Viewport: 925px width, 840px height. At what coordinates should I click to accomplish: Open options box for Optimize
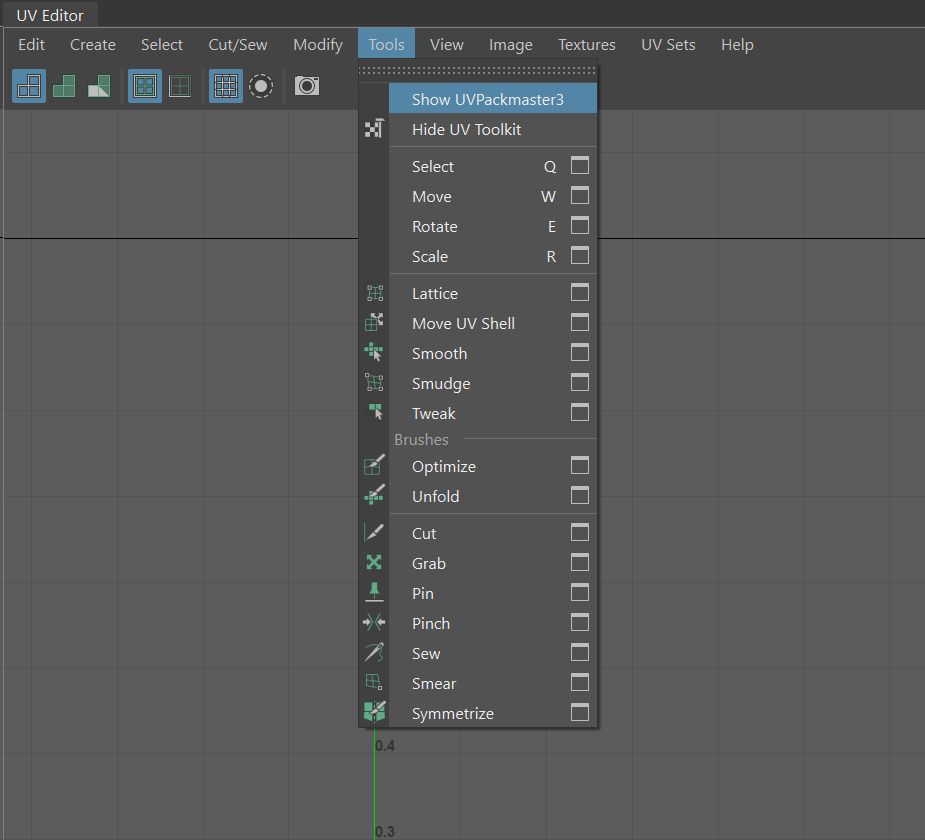point(580,466)
